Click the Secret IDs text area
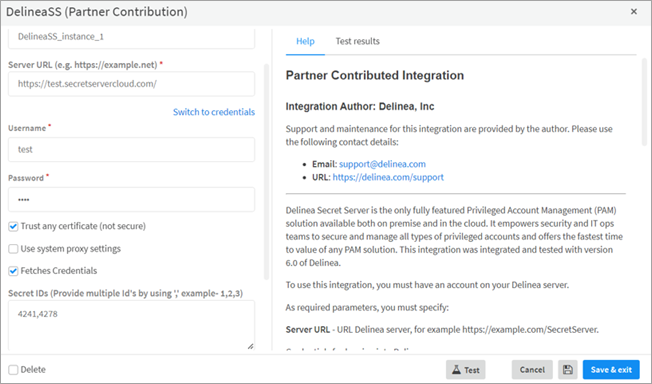652x384 pixels. coord(131,325)
